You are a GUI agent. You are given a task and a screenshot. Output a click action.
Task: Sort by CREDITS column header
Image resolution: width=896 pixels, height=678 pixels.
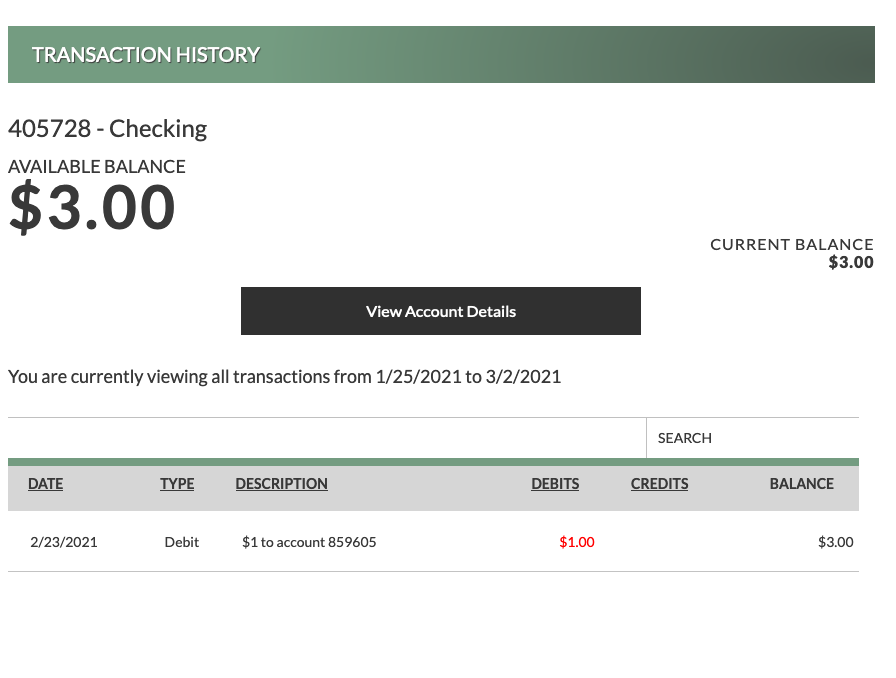[x=659, y=484]
